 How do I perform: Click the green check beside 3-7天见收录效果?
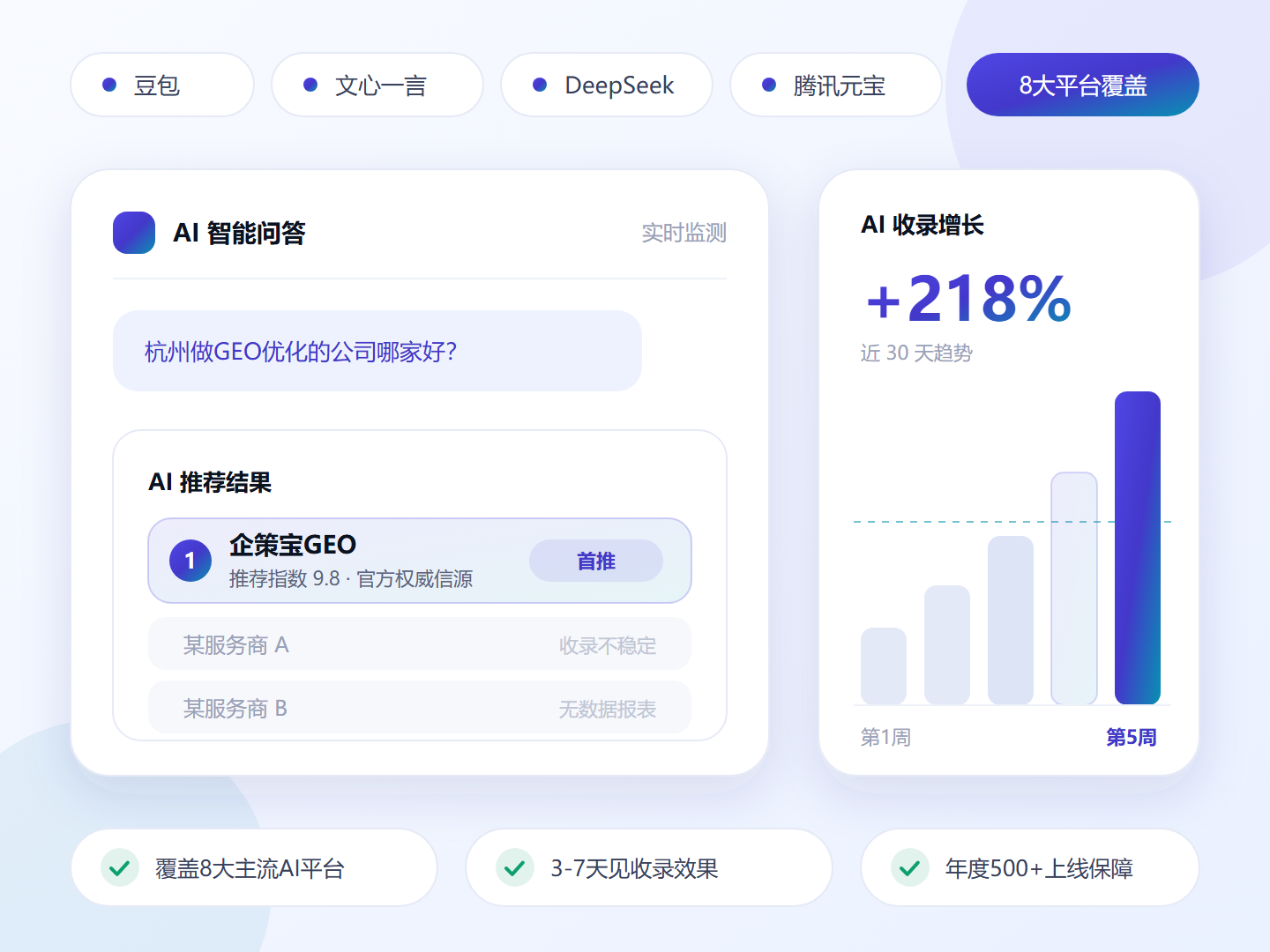pyautogui.click(x=515, y=868)
